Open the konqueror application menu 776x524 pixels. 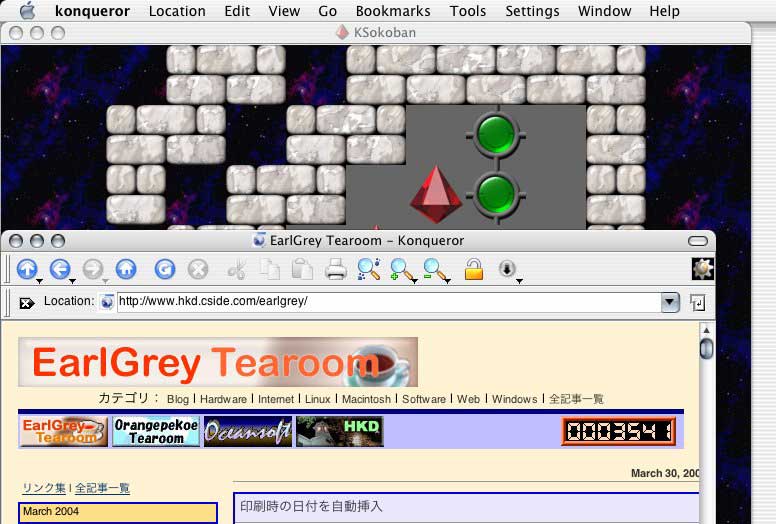point(92,11)
